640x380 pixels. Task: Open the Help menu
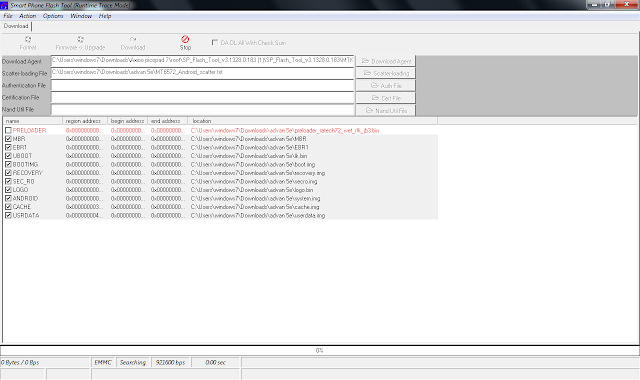coord(105,16)
